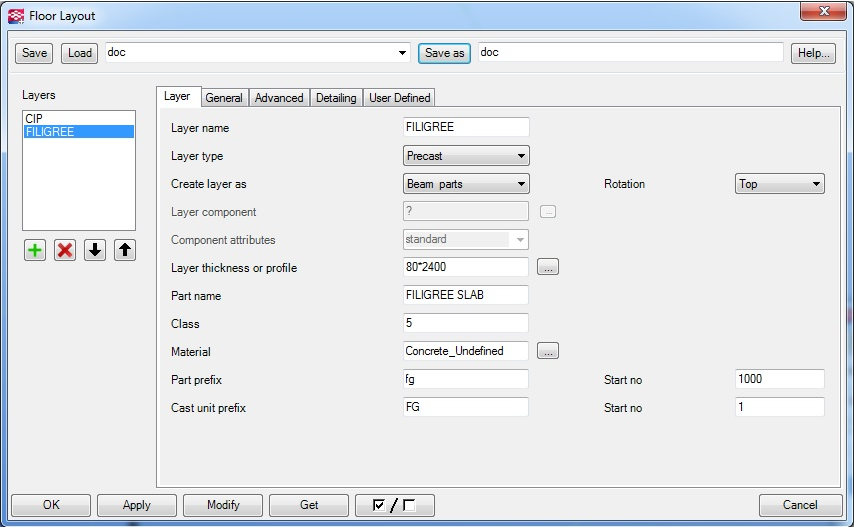Screen dimensions: 854x527
Task: Click the Layer name input field
Action: click(x=466, y=127)
